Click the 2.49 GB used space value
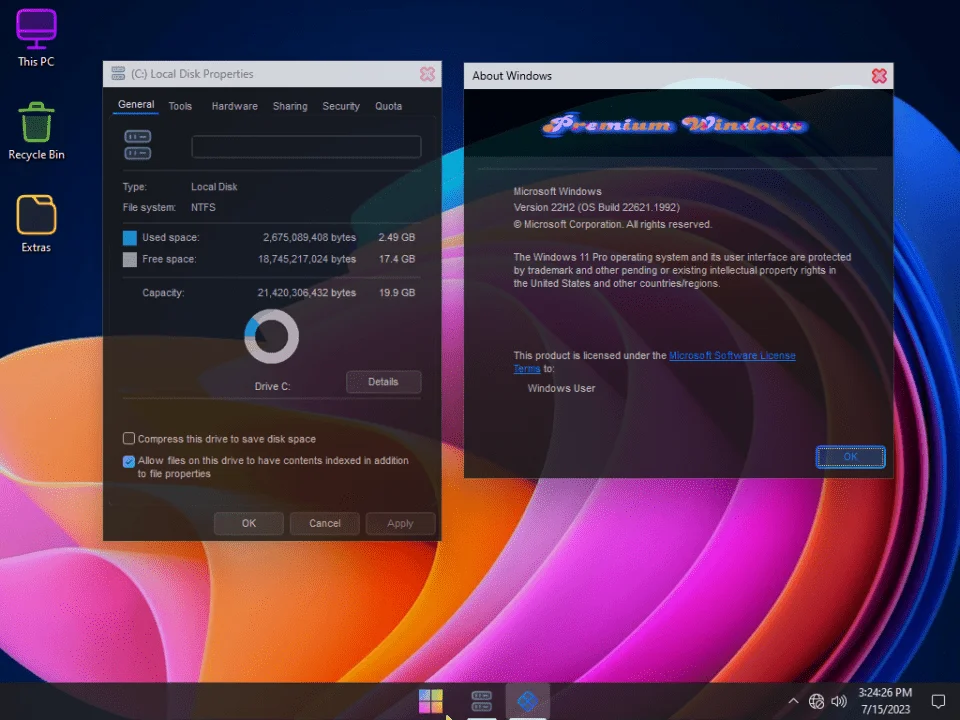The height and width of the screenshot is (720, 960). [x=396, y=238]
